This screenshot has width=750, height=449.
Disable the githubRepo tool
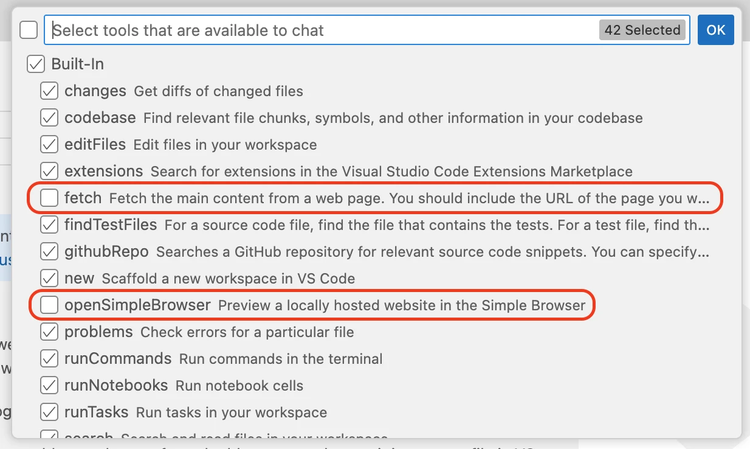[49, 251]
